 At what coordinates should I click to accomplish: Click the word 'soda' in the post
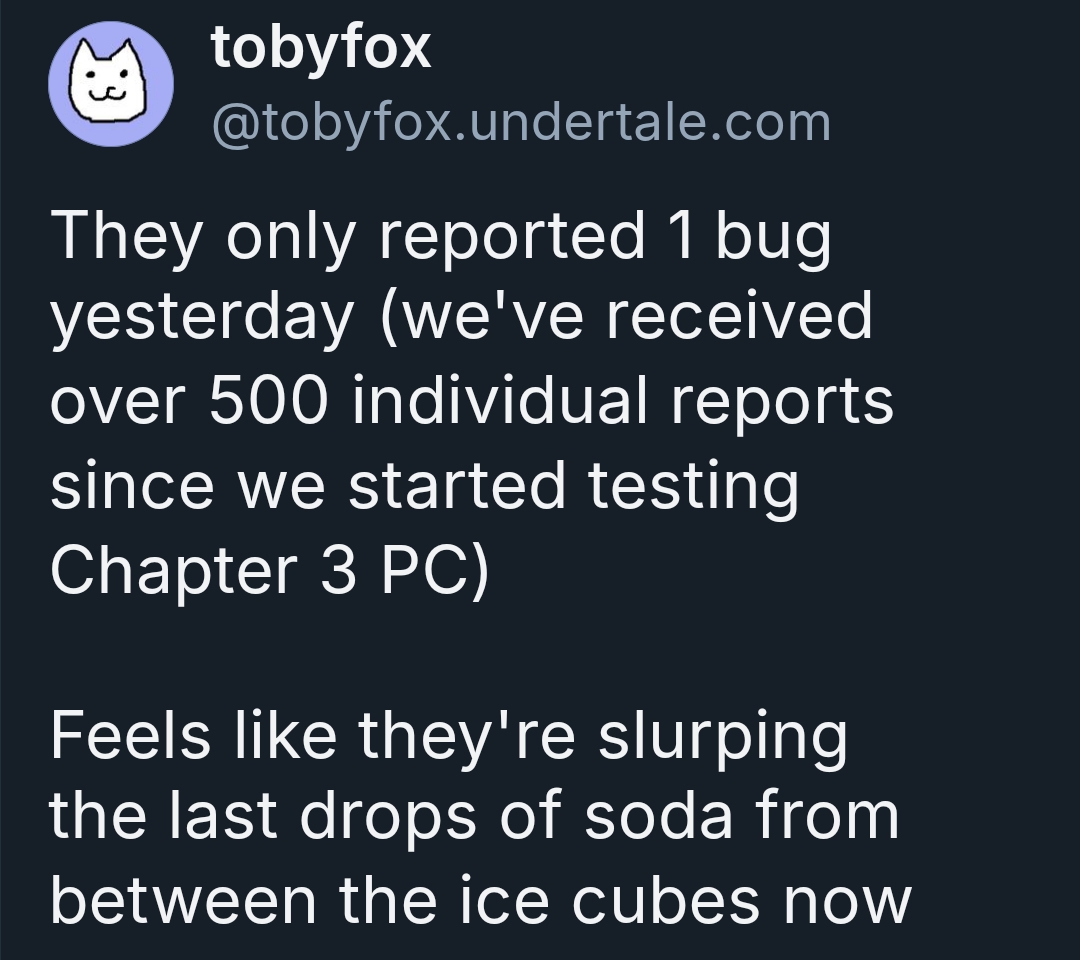[658, 817]
